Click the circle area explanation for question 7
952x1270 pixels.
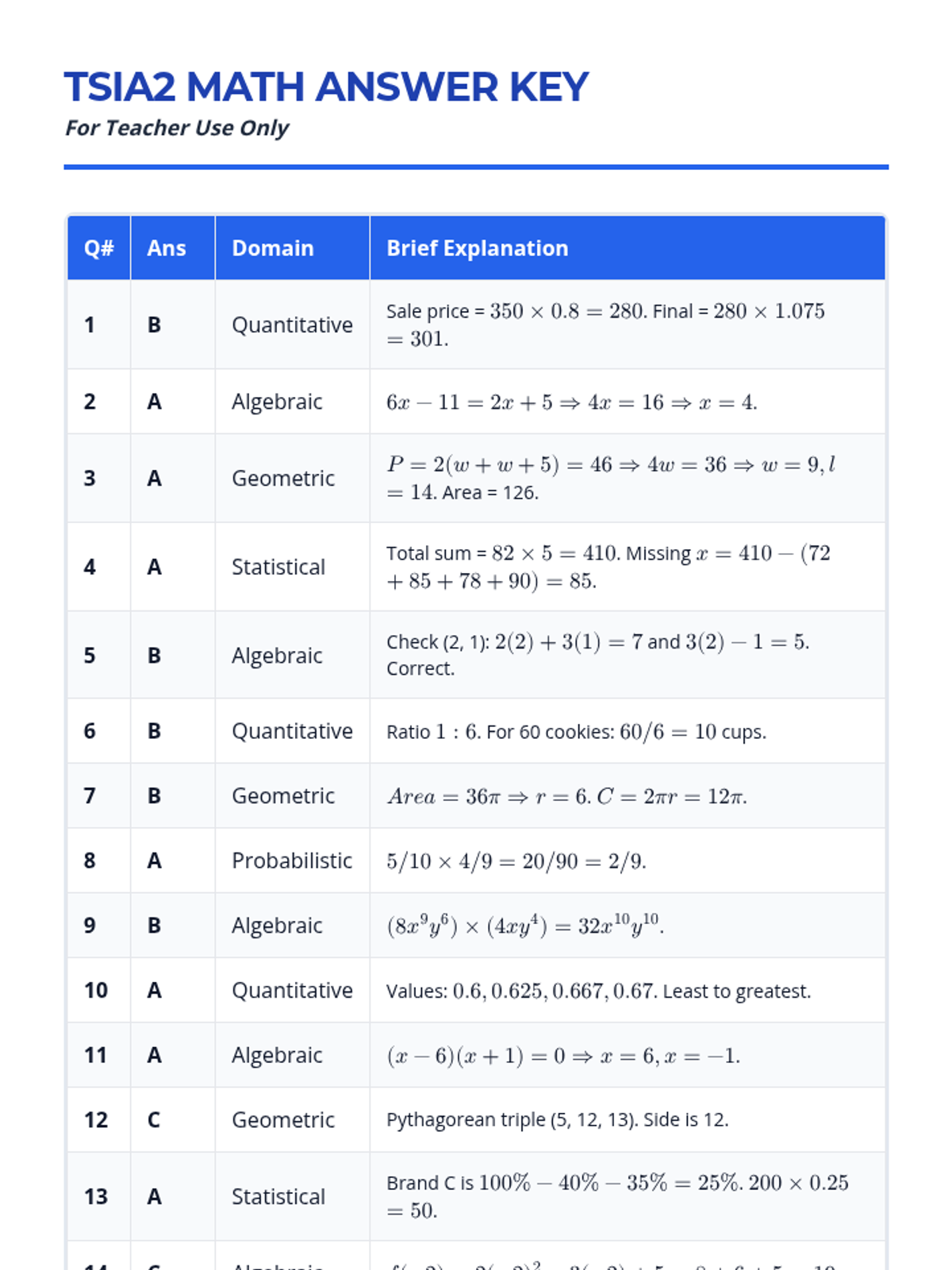tap(566, 796)
